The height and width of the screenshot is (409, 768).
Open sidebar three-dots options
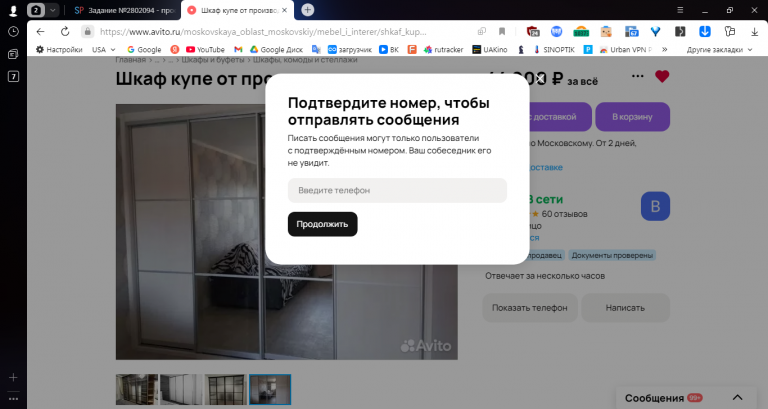point(13,399)
